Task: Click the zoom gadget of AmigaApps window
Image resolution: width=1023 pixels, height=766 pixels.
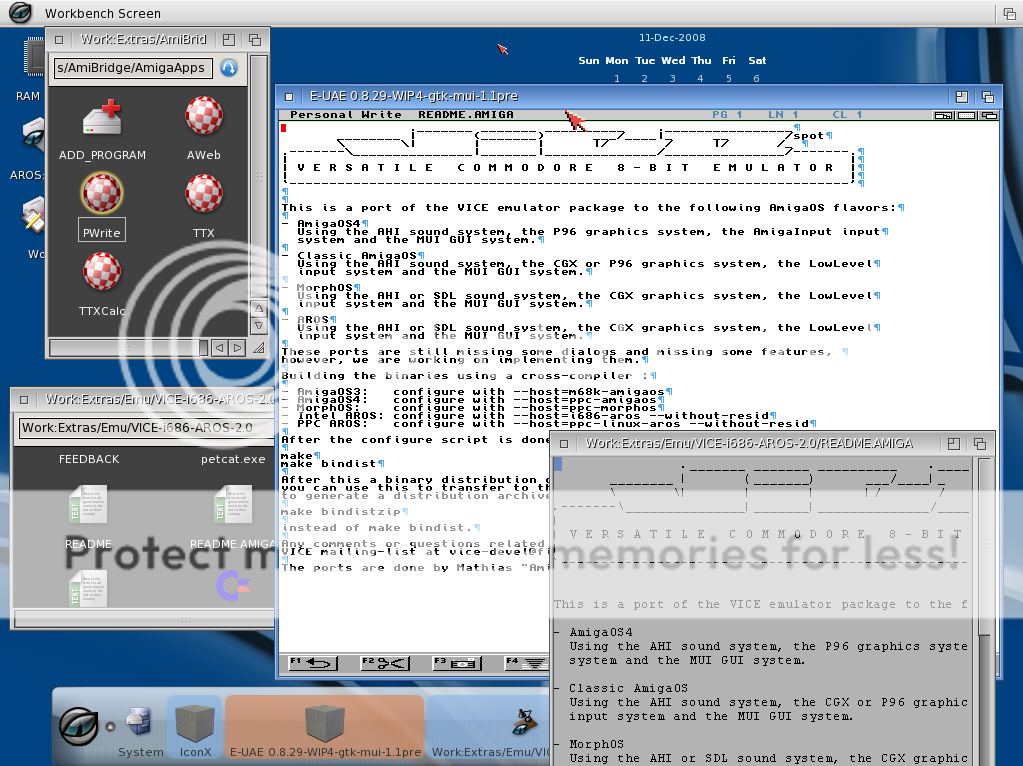Action: point(228,40)
